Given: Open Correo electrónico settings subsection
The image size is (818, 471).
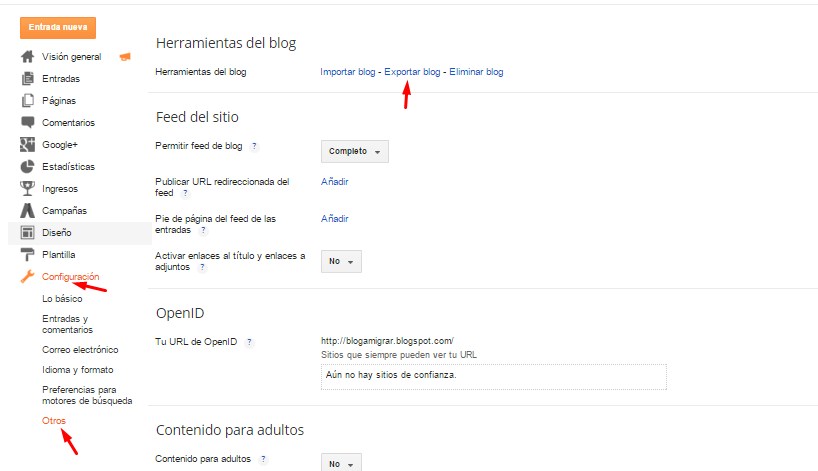Looking at the screenshot, I should [x=80, y=349].
